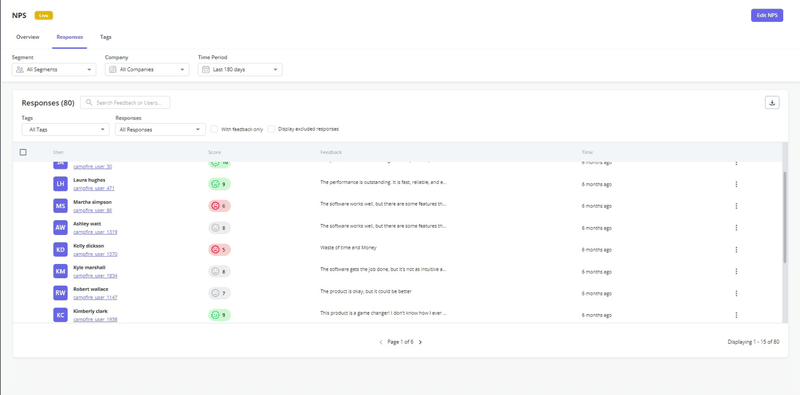Switch to the Tags tab

pos(106,37)
